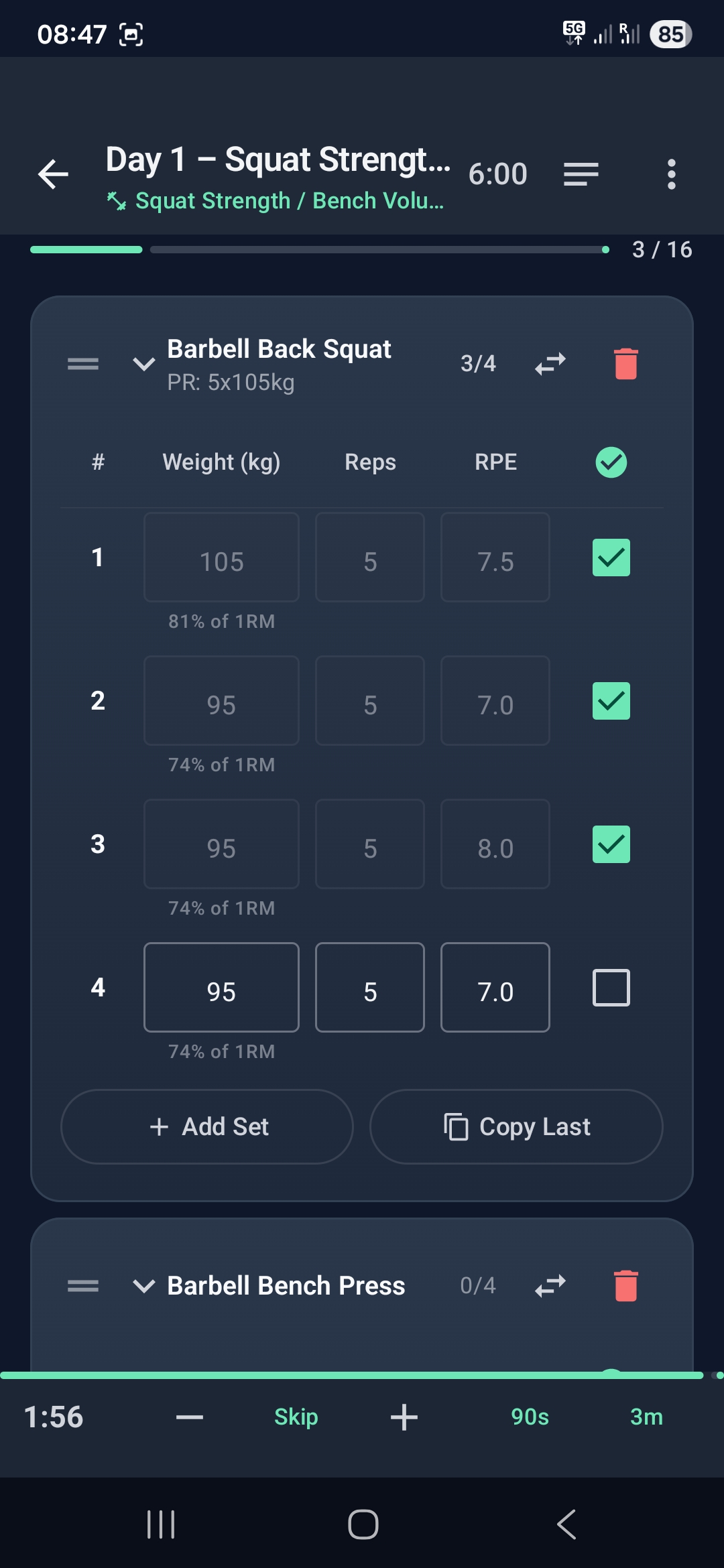
Task: Uncheck set 2 of the squat
Action: click(x=610, y=700)
